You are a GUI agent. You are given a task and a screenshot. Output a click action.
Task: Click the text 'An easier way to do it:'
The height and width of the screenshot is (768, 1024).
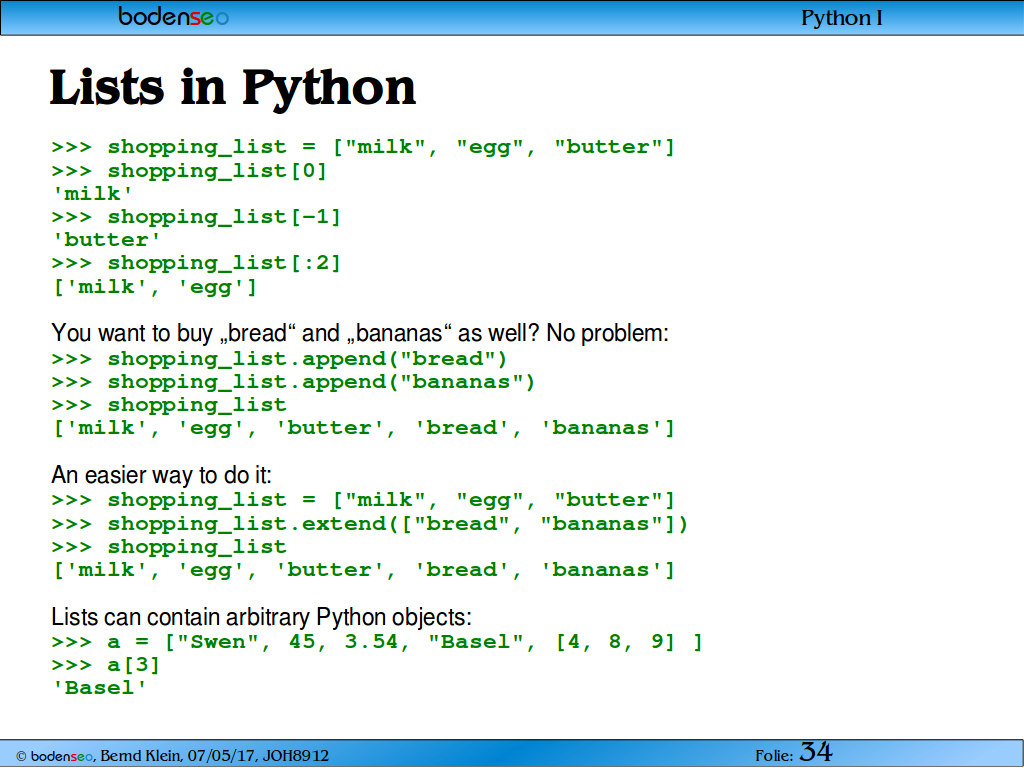tap(161, 475)
